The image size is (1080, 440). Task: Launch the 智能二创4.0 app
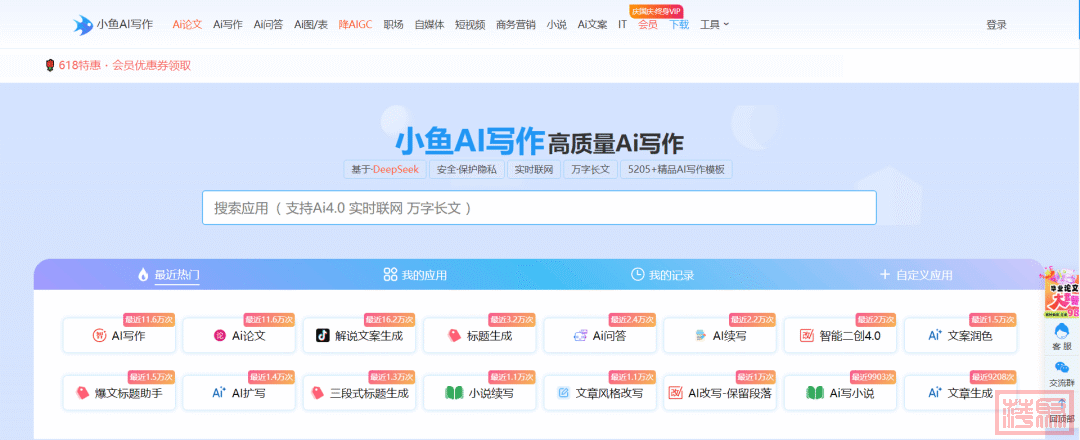[x=840, y=336]
